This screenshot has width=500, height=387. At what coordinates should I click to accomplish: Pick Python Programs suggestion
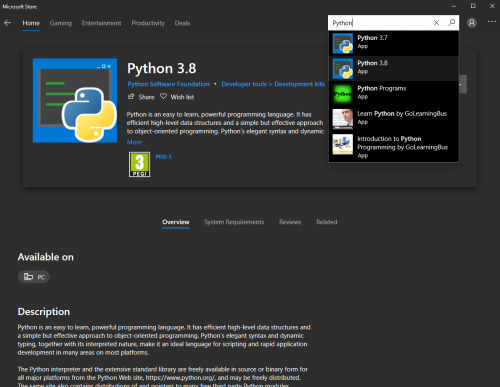tap(393, 94)
